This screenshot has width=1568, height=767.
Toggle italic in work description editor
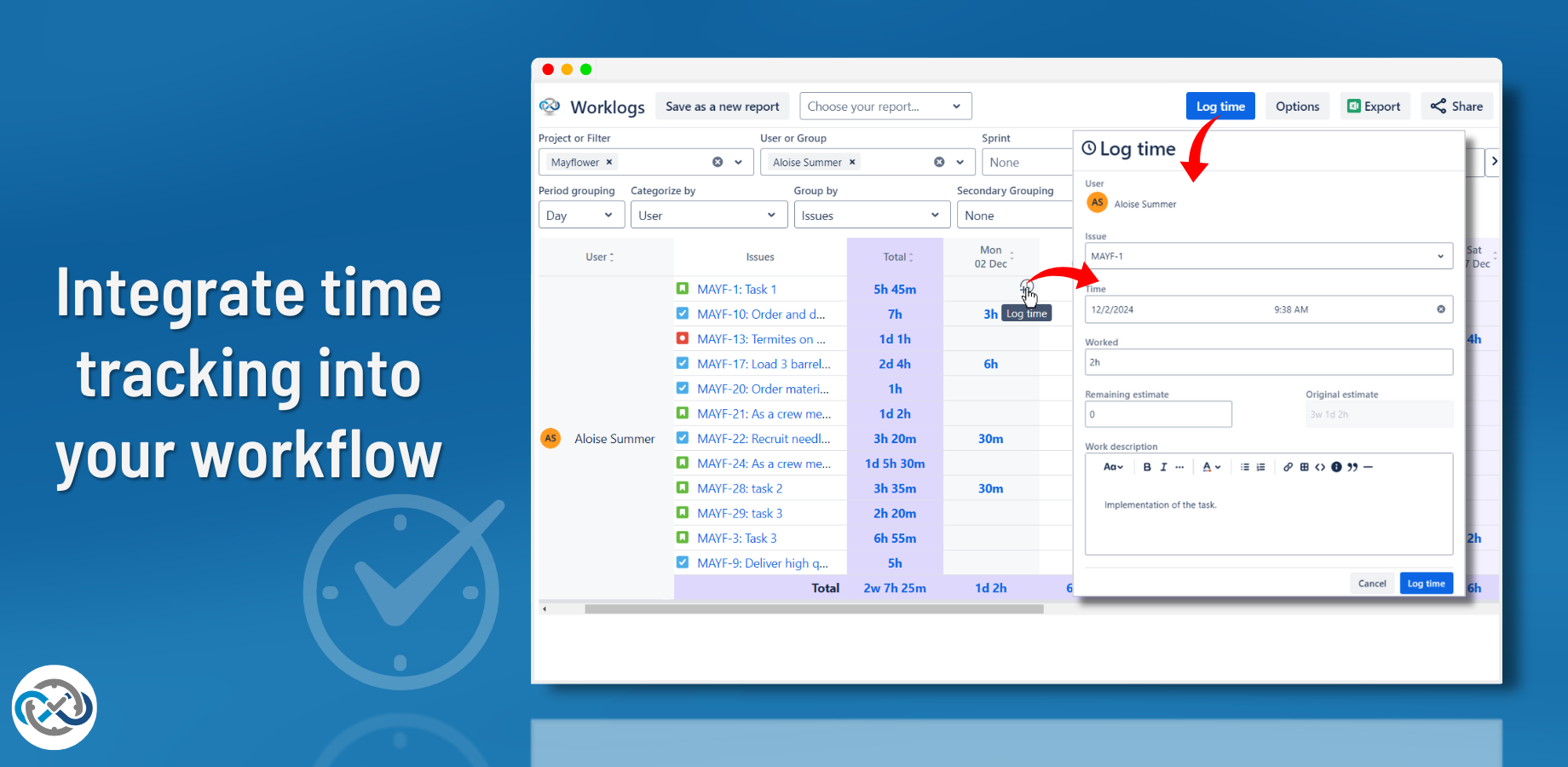pyautogui.click(x=1163, y=467)
